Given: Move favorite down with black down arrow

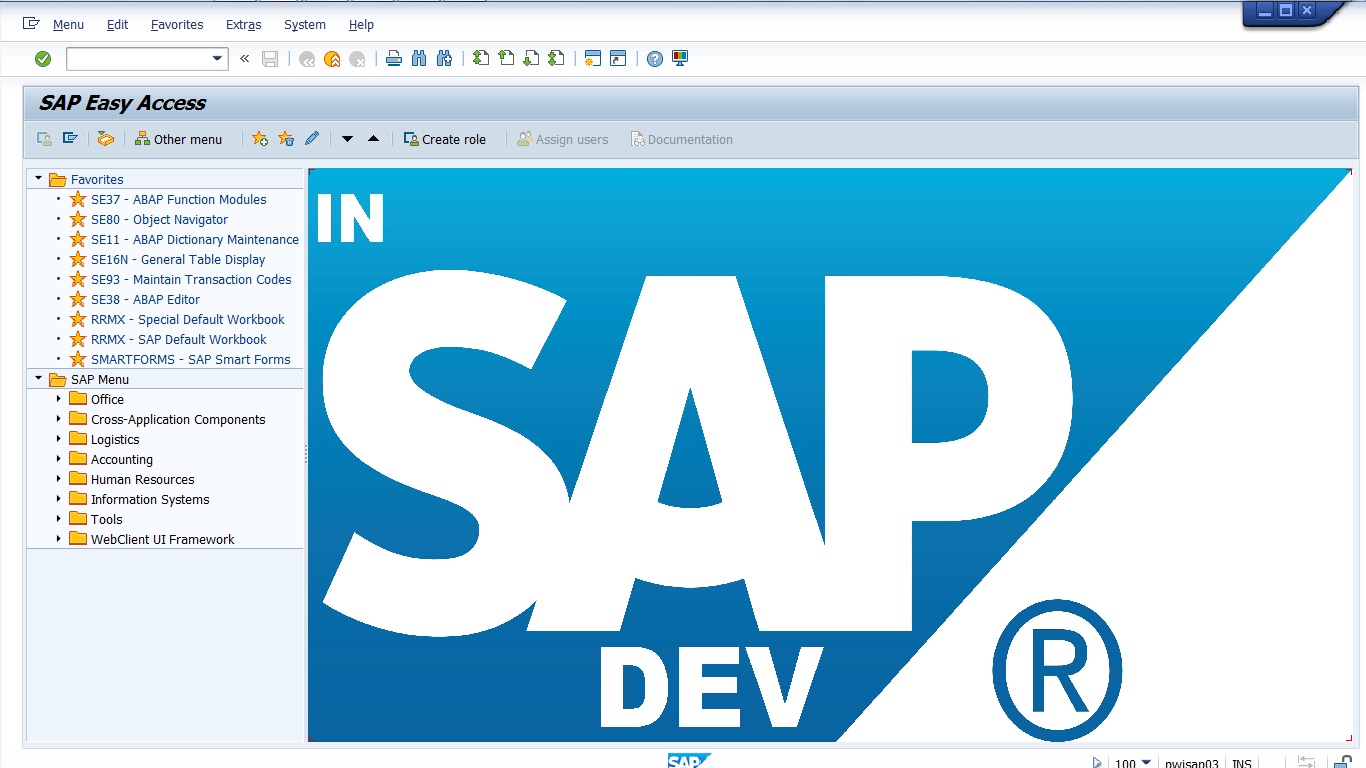Looking at the screenshot, I should pos(347,139).
